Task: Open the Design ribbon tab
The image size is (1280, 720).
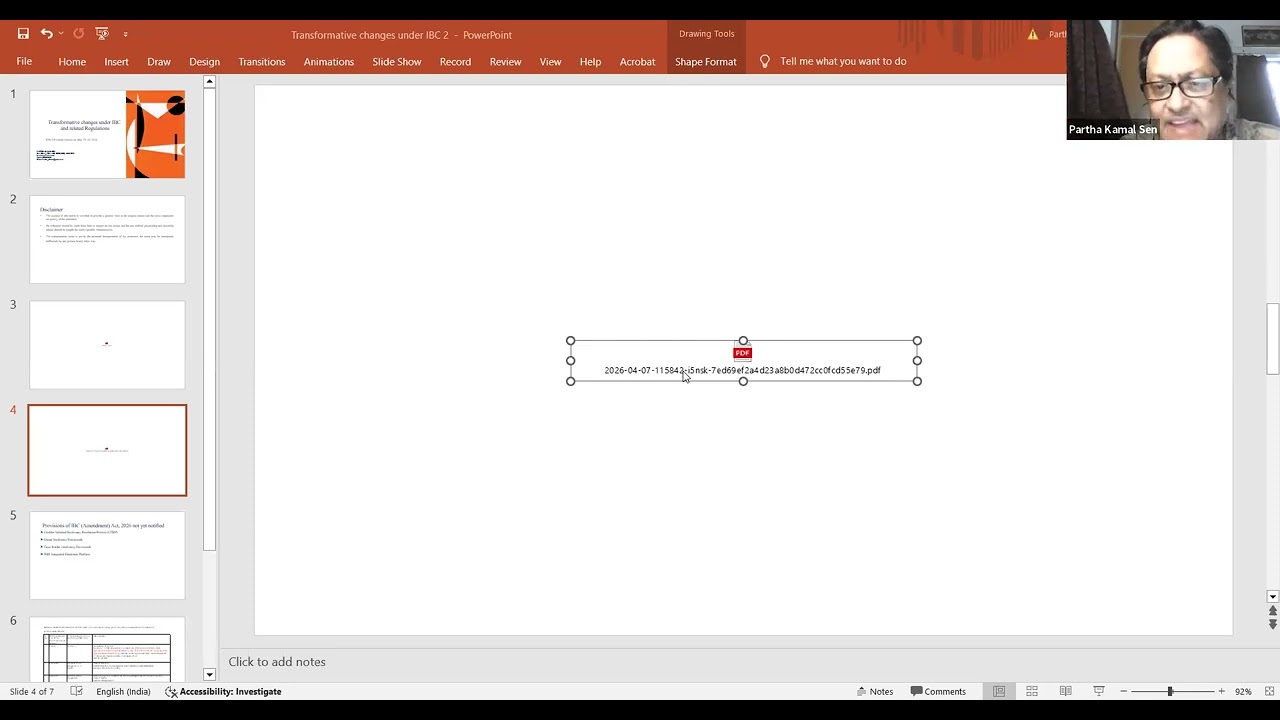Action: tap(204, 61)
